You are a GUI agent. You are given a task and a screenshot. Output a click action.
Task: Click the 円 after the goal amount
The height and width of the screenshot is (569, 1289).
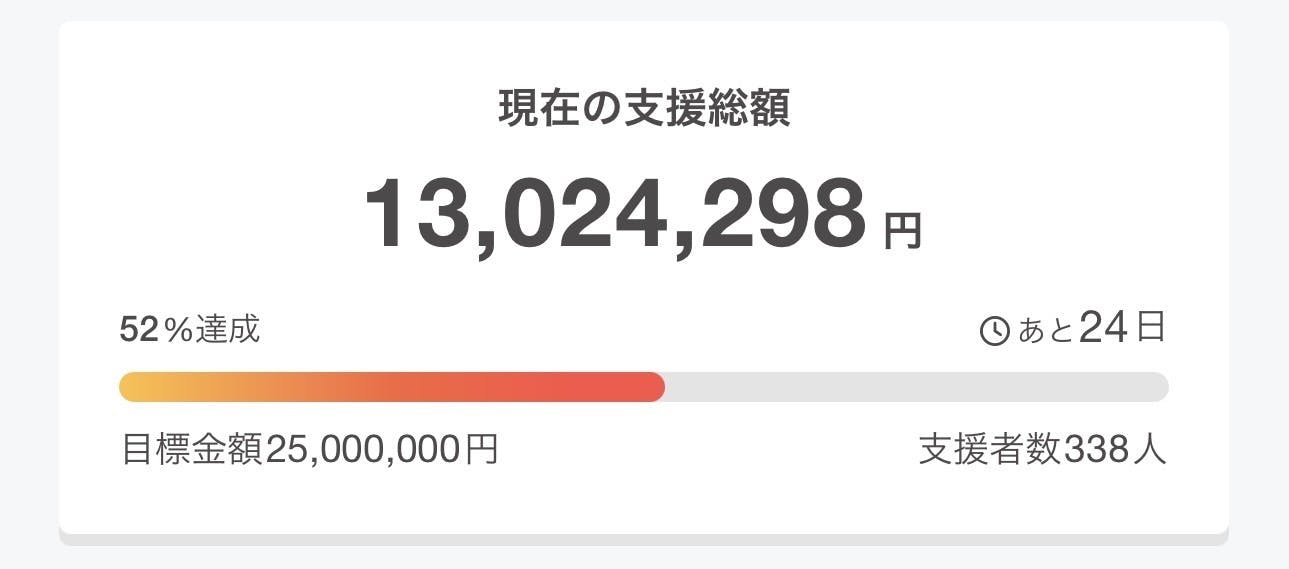coord(482,450)
